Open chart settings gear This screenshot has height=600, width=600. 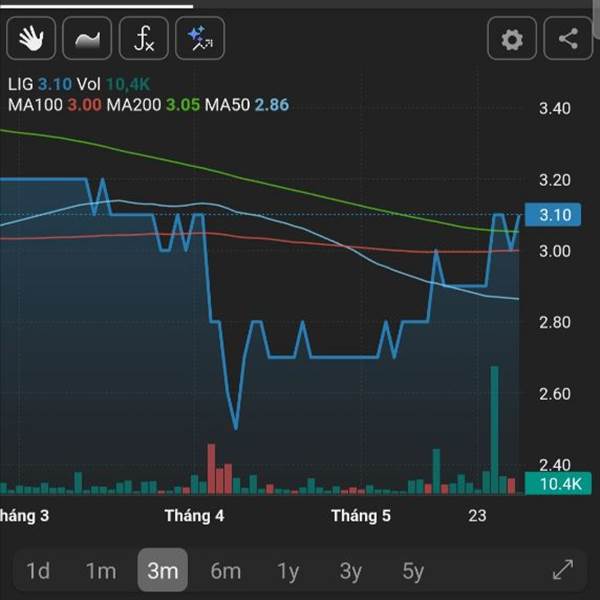point(512,38)
